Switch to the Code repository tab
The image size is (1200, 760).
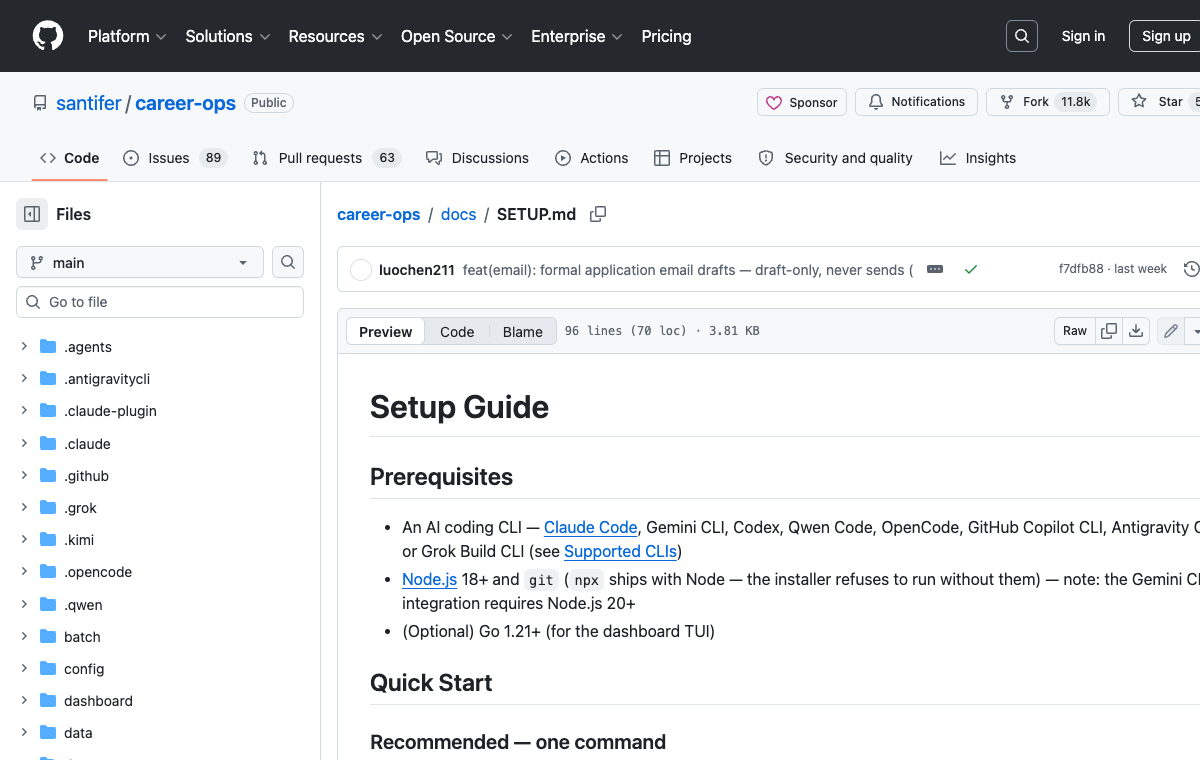[69, 158]
